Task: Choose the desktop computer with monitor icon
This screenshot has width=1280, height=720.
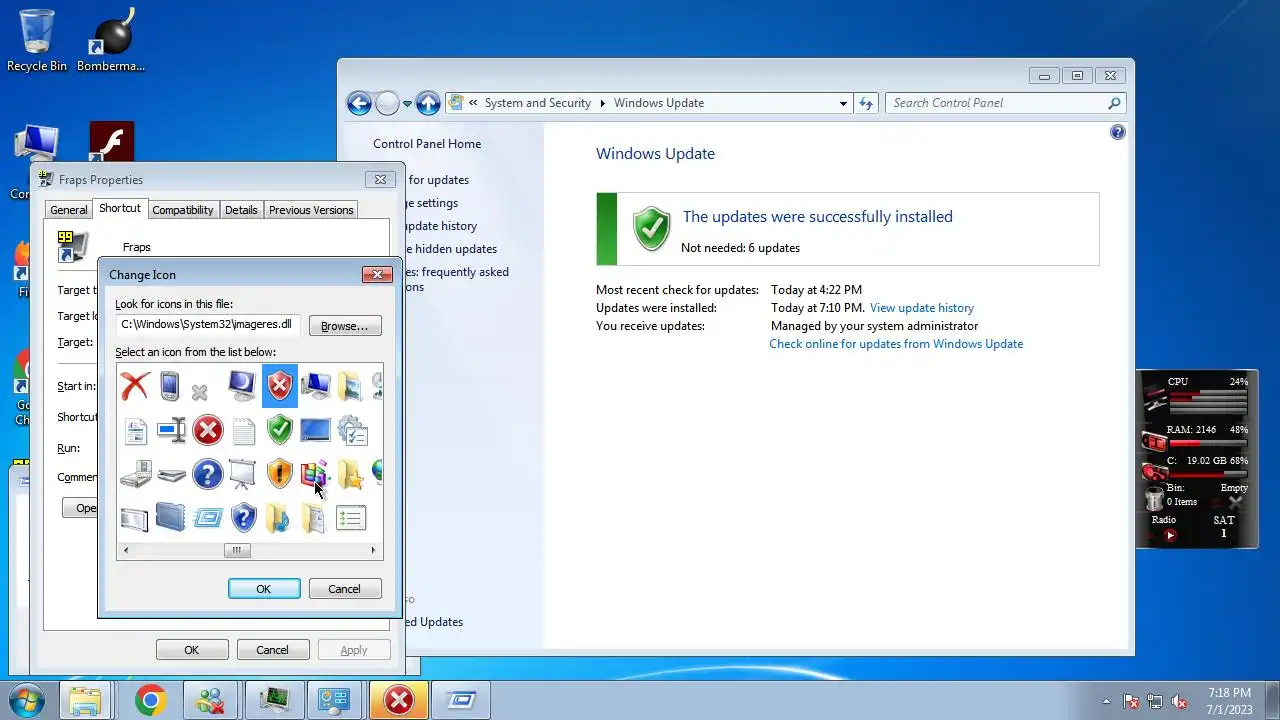Action: click(x=316, y=385)
